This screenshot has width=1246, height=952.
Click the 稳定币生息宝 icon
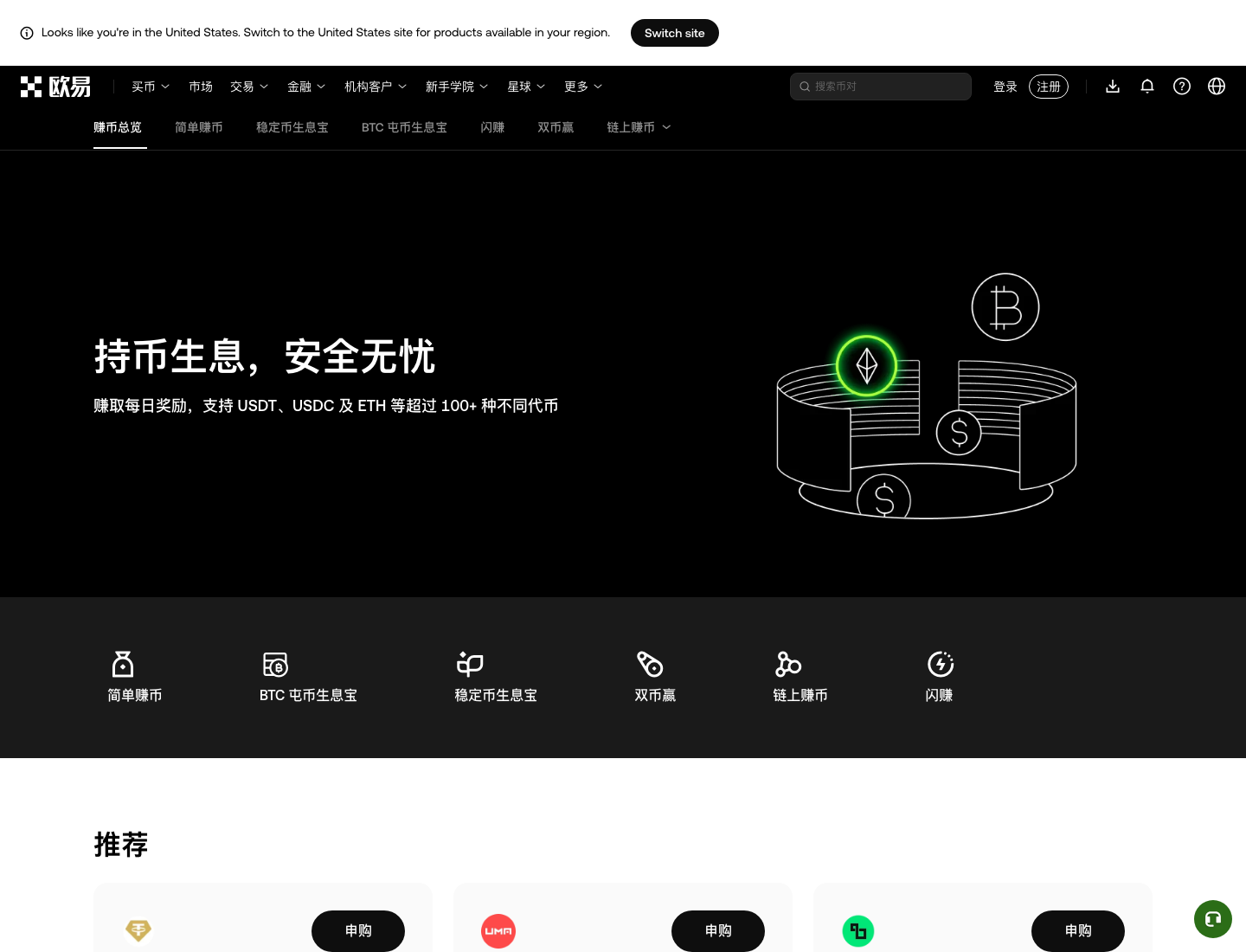click(470, 664)
